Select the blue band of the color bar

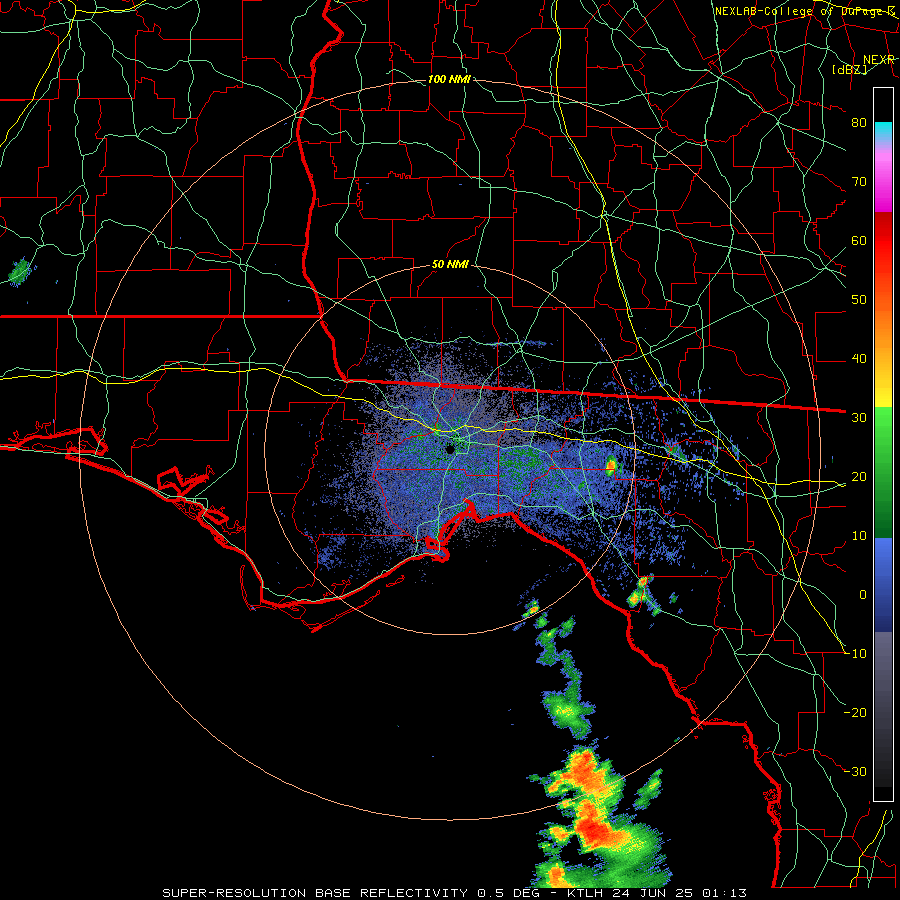click(x=883, y=584)
